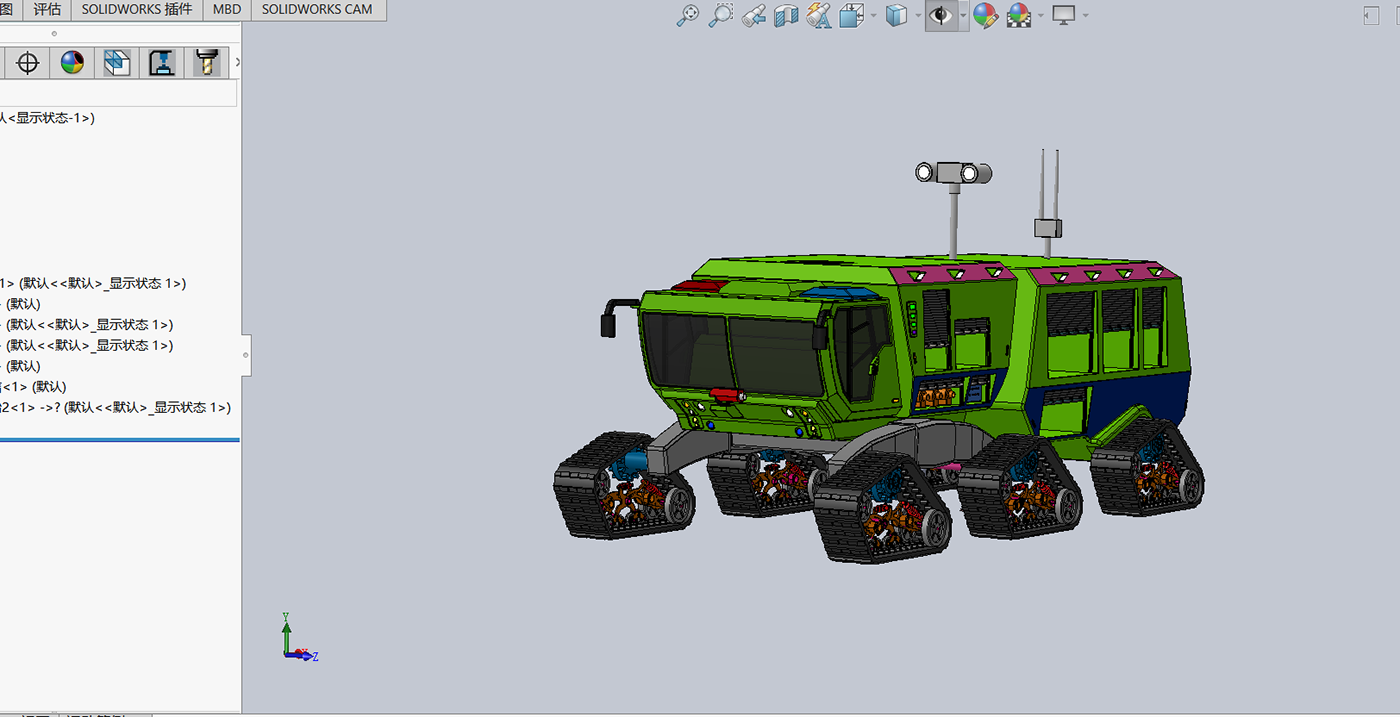Expand the View Orientation dropdown arrow
Image resolution: width=1400 pixels, height=717 pixels.
[871, 17]
